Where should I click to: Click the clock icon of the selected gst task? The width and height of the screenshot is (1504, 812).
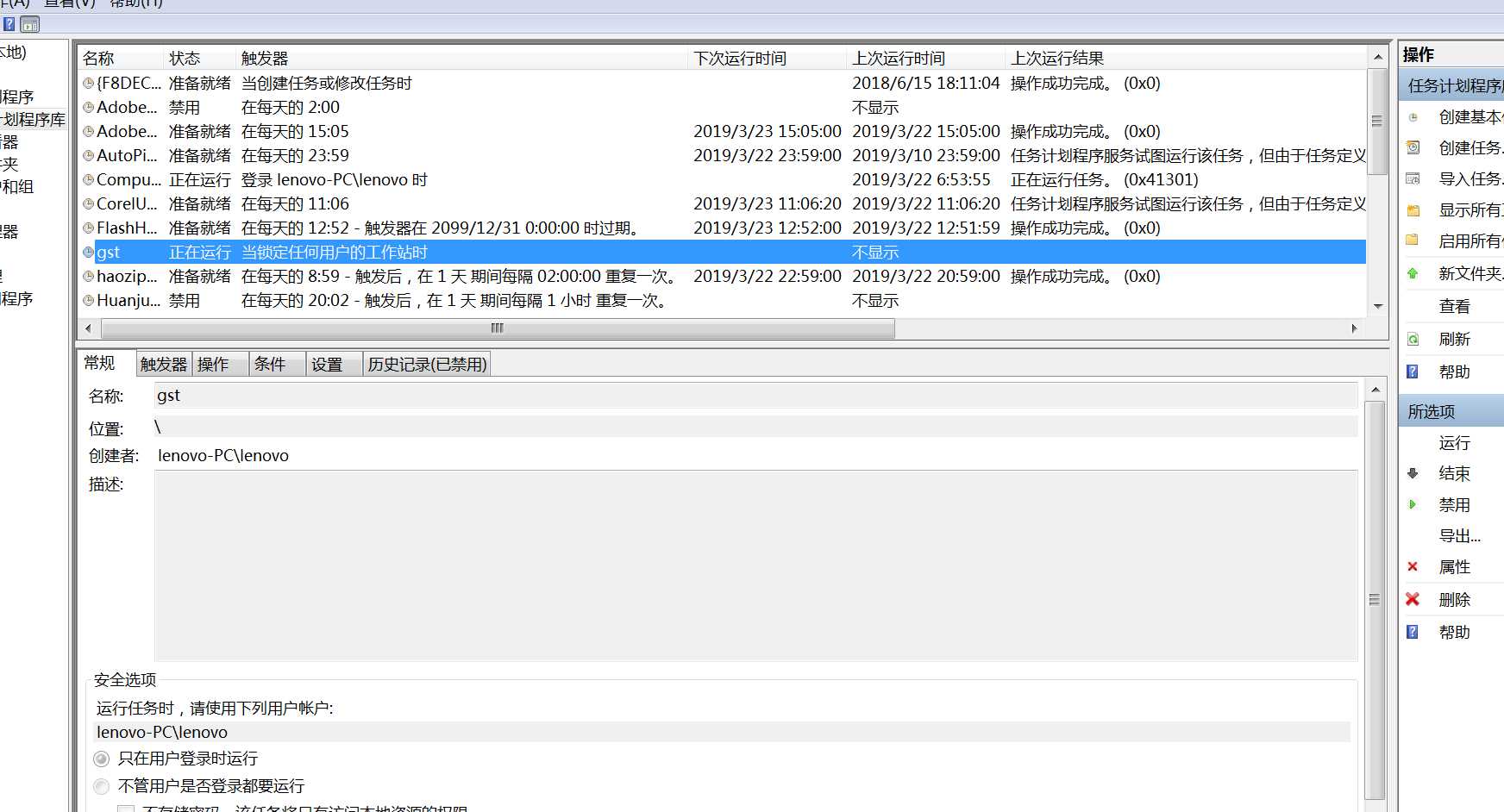pyautogui.click(x=88, y=253)
